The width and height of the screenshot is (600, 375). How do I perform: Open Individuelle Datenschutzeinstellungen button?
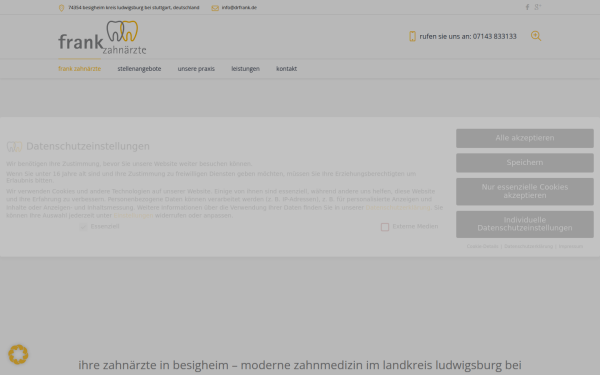[525, 224]
